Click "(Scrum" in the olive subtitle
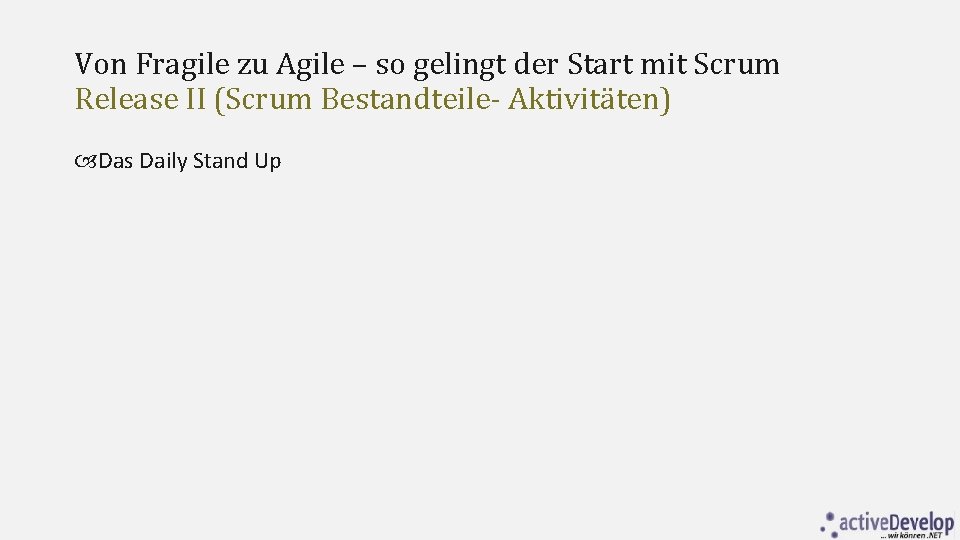 [x=263, y=100]
